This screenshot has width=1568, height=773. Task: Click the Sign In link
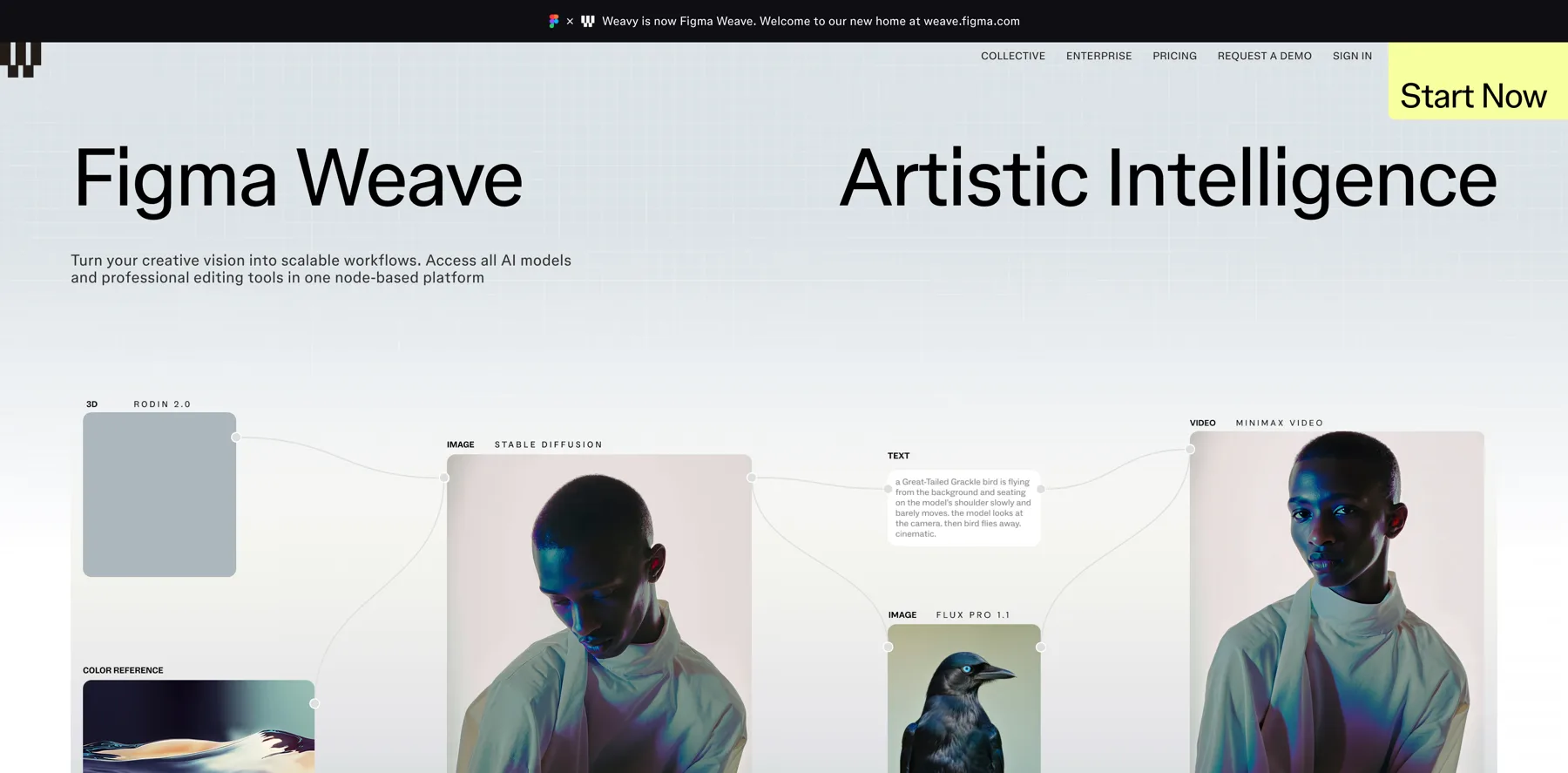click(1352, 56)
